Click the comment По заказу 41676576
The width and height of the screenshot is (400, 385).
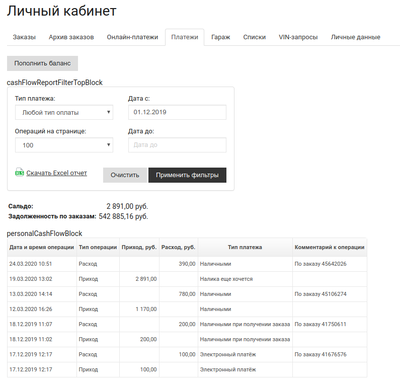[x=320, y=354]
